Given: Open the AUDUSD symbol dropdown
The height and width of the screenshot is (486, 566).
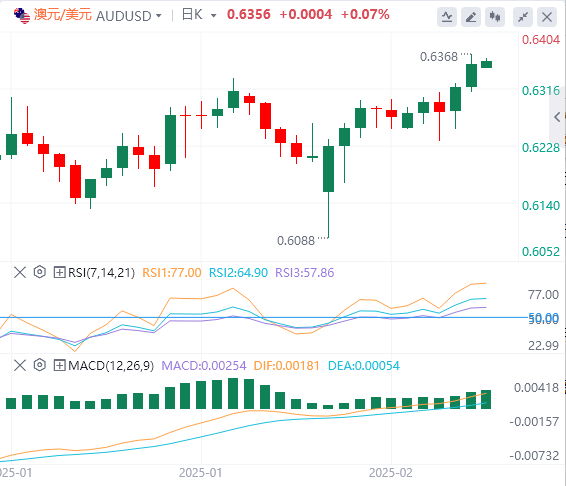Looking at the screenshot, I should 129,16.
